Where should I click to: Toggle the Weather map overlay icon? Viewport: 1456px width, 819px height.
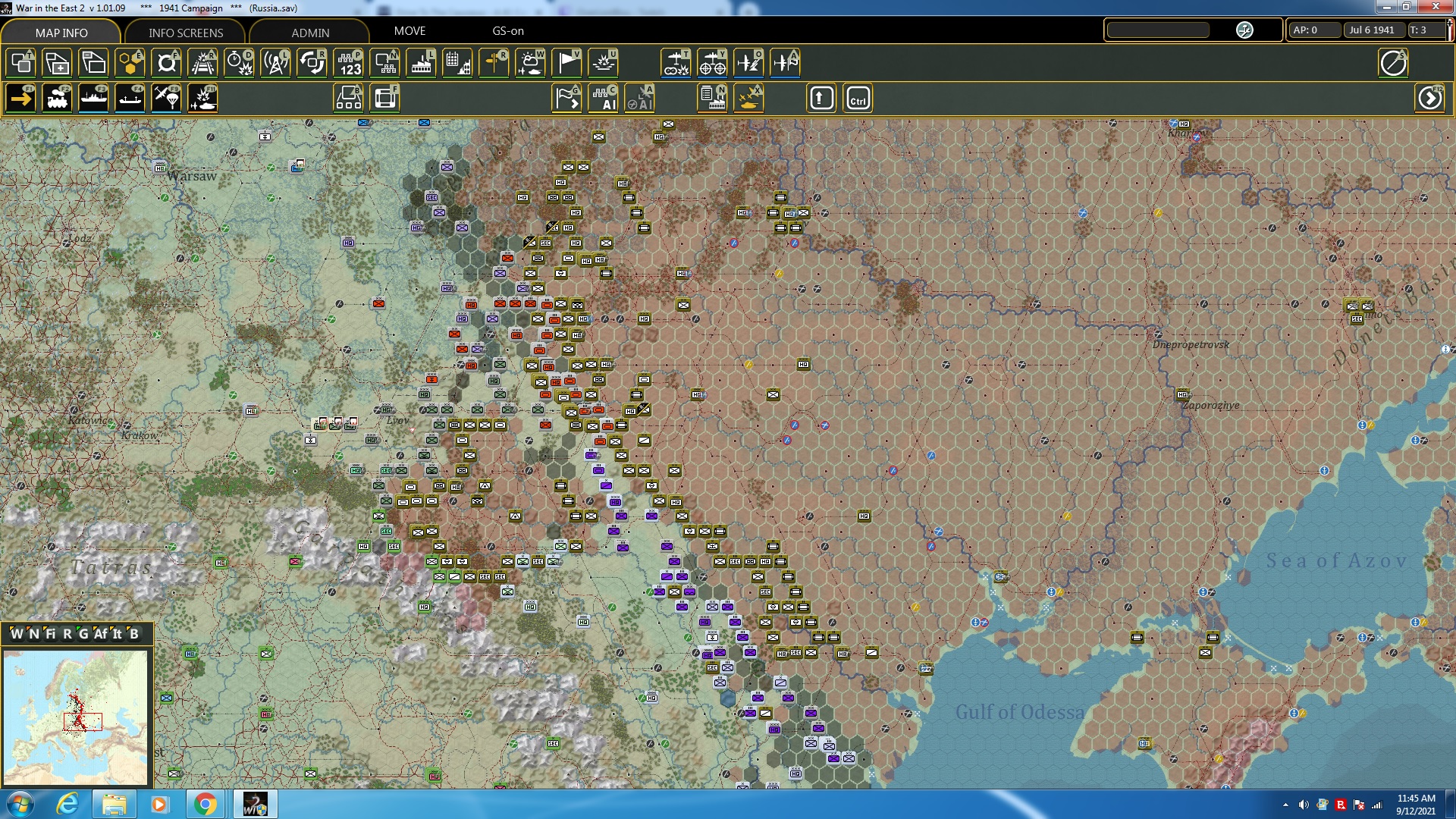click(x=530, y=63)
